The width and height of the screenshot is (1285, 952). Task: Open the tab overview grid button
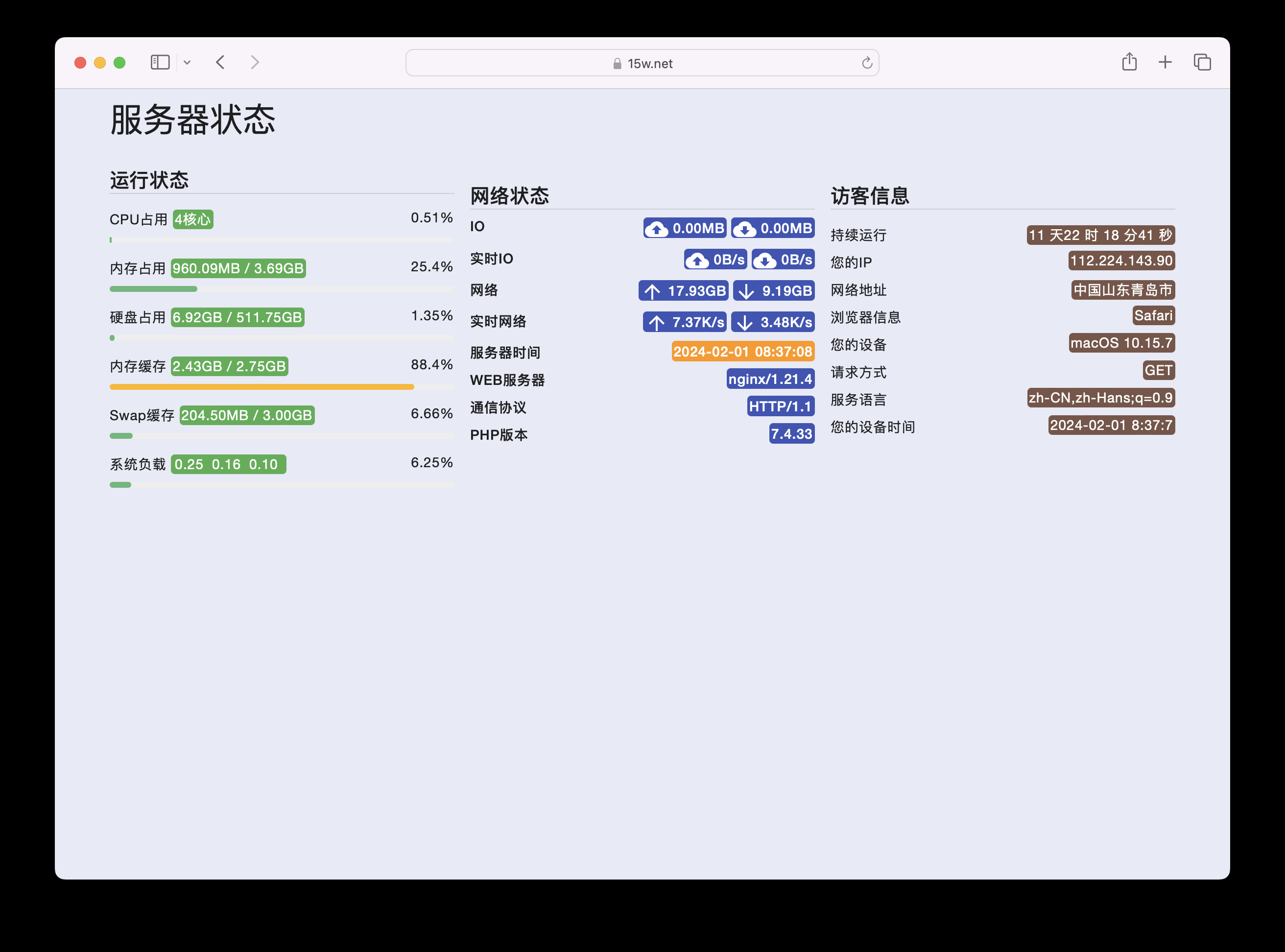1202,62
